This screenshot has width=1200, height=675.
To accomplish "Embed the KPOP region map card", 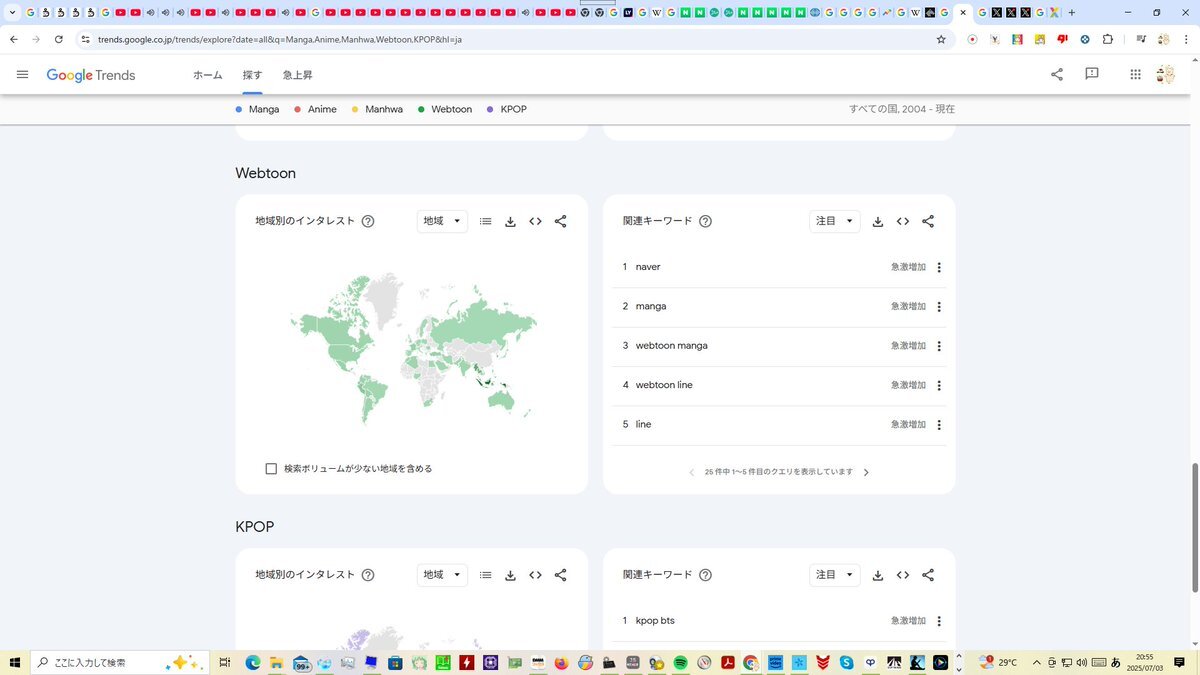I will point(535,575).
